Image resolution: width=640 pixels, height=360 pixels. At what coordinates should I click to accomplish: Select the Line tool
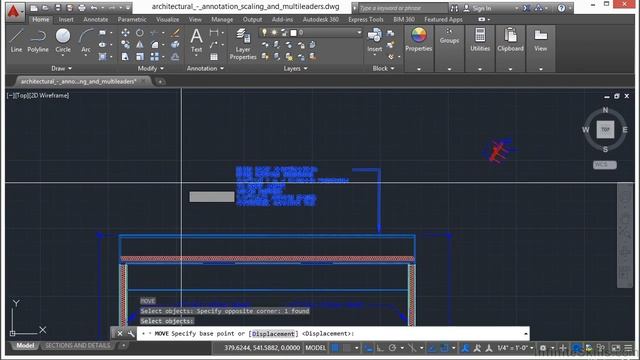16,40
